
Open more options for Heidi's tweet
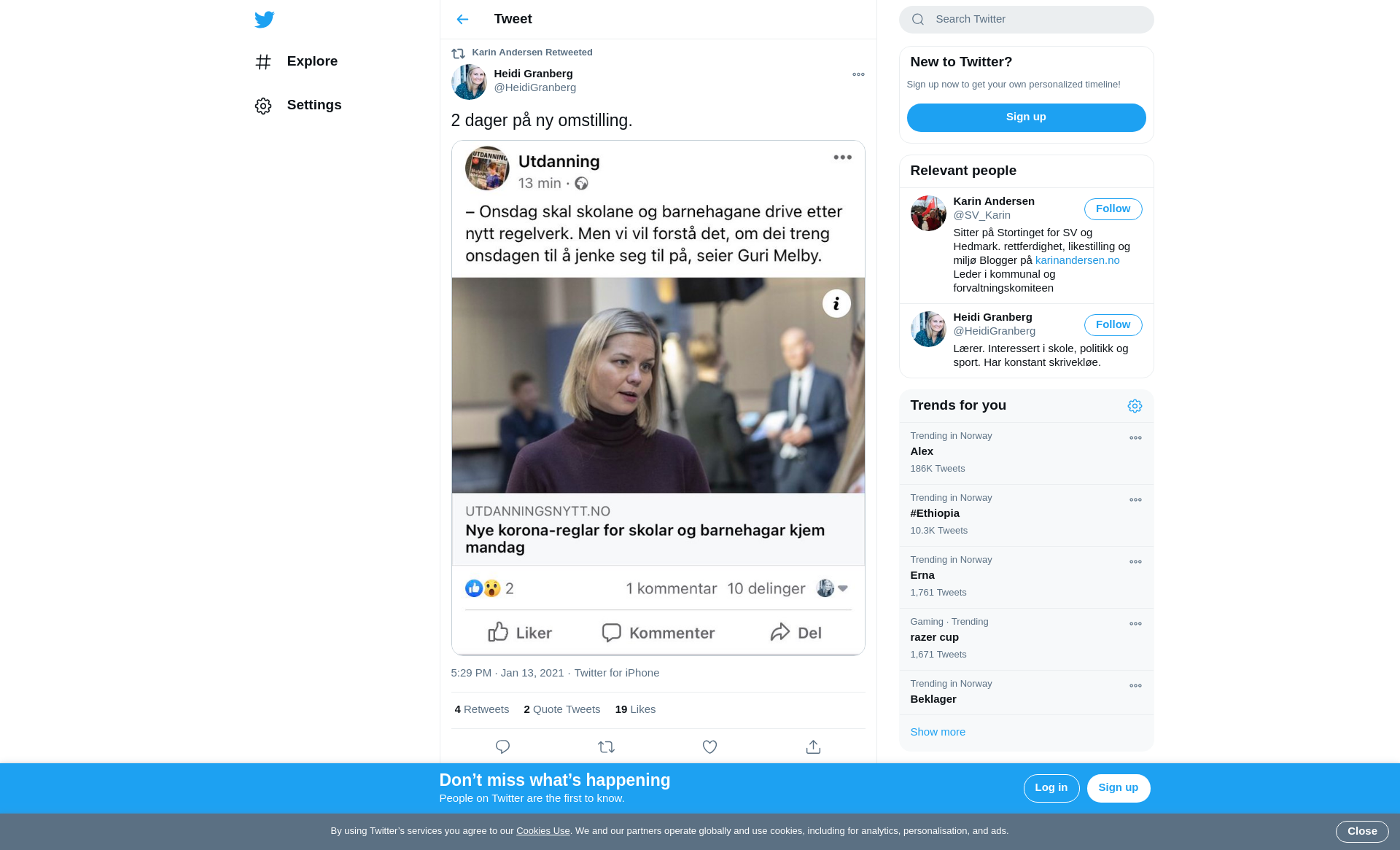pos(858,74)
